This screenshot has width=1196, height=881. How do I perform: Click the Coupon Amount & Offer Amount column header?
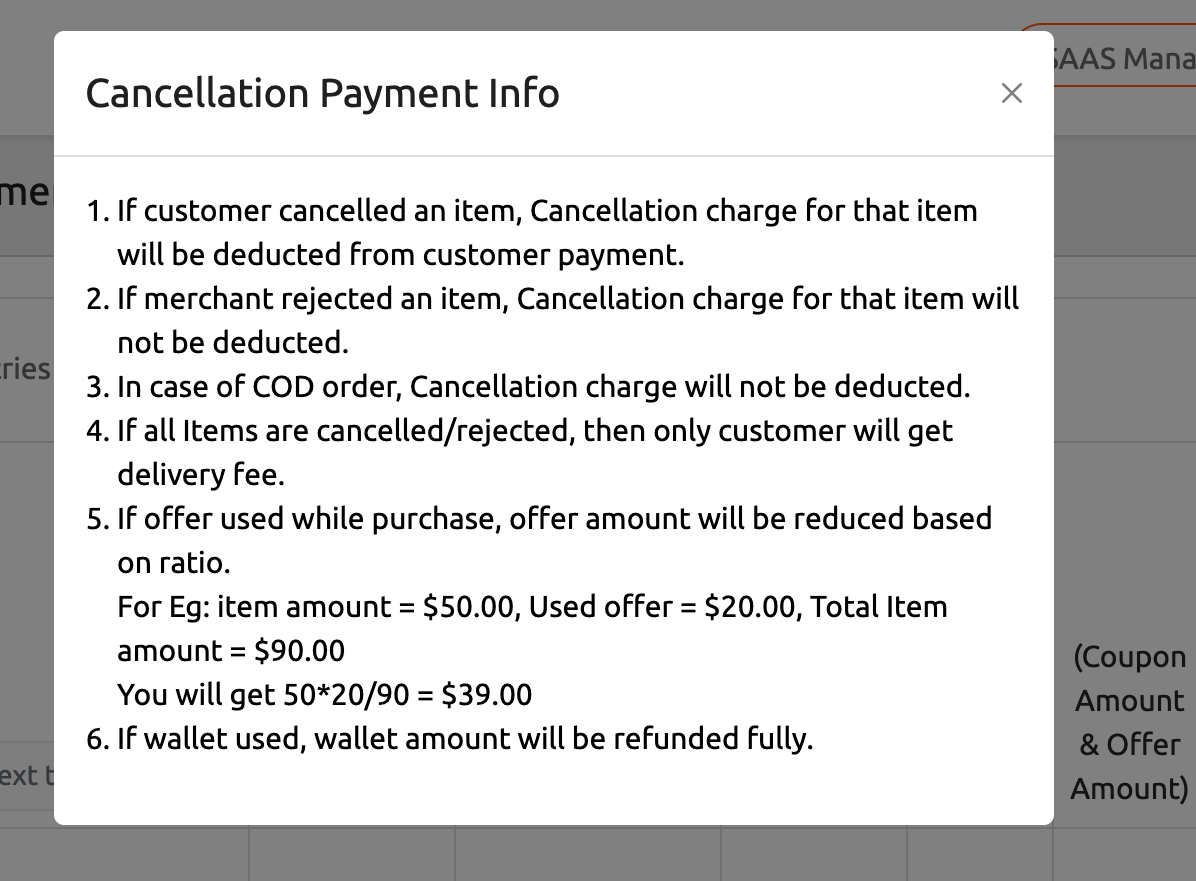tap(1129, 722)
